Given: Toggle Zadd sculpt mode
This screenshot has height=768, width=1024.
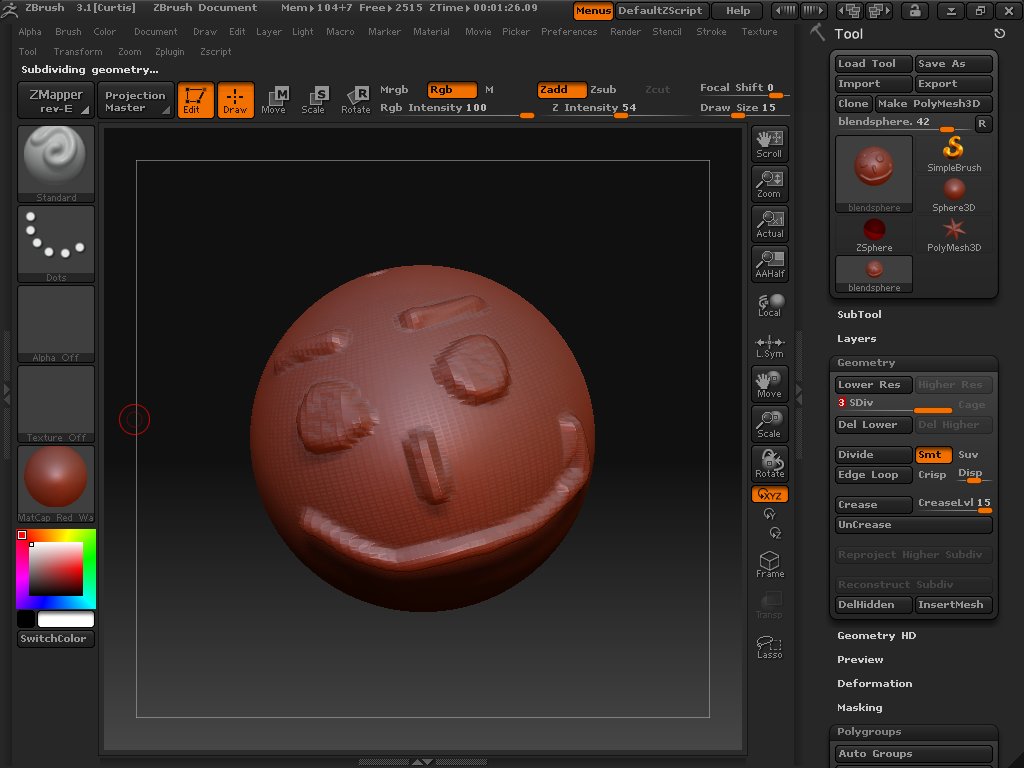Looking at the screenshot, I should coord(562,89).
